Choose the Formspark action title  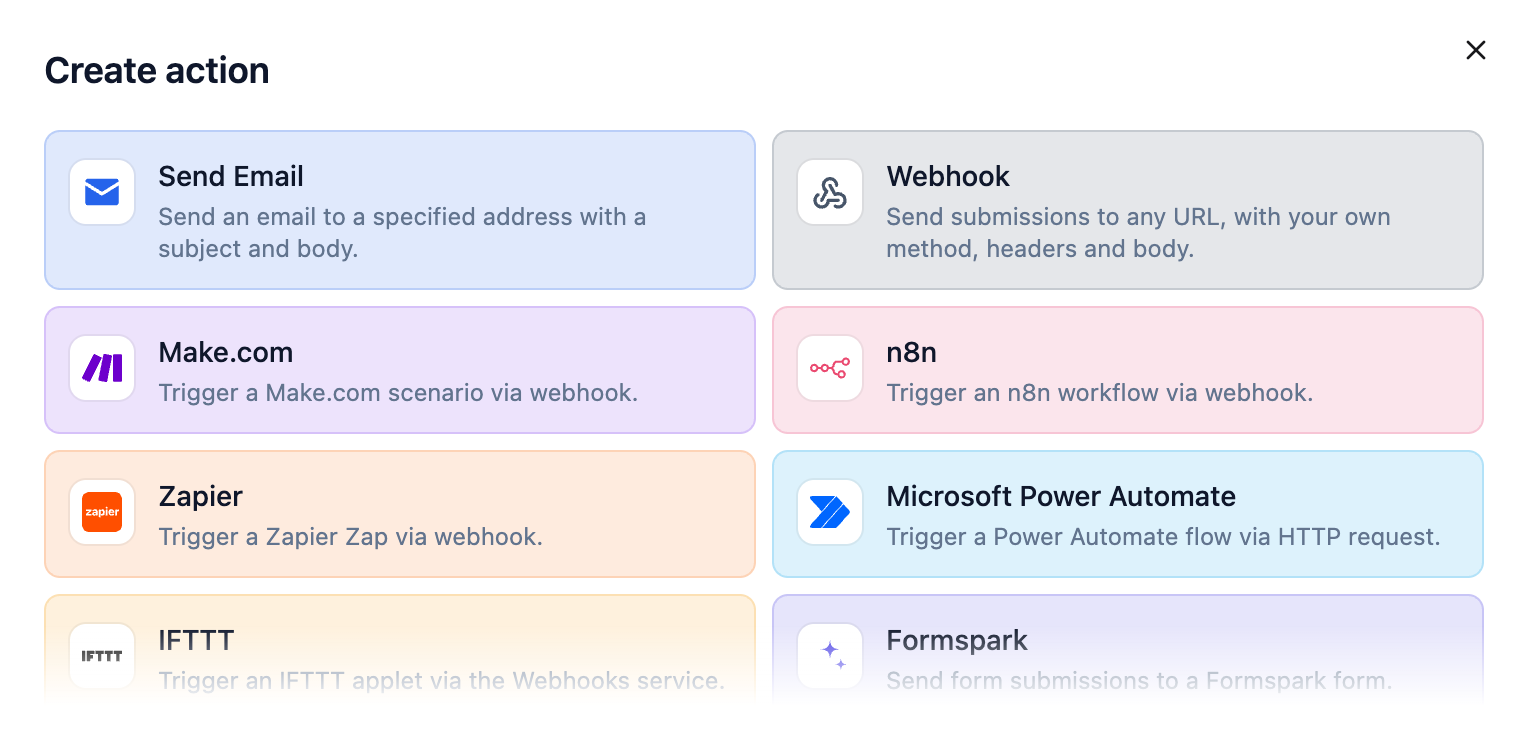957,641
